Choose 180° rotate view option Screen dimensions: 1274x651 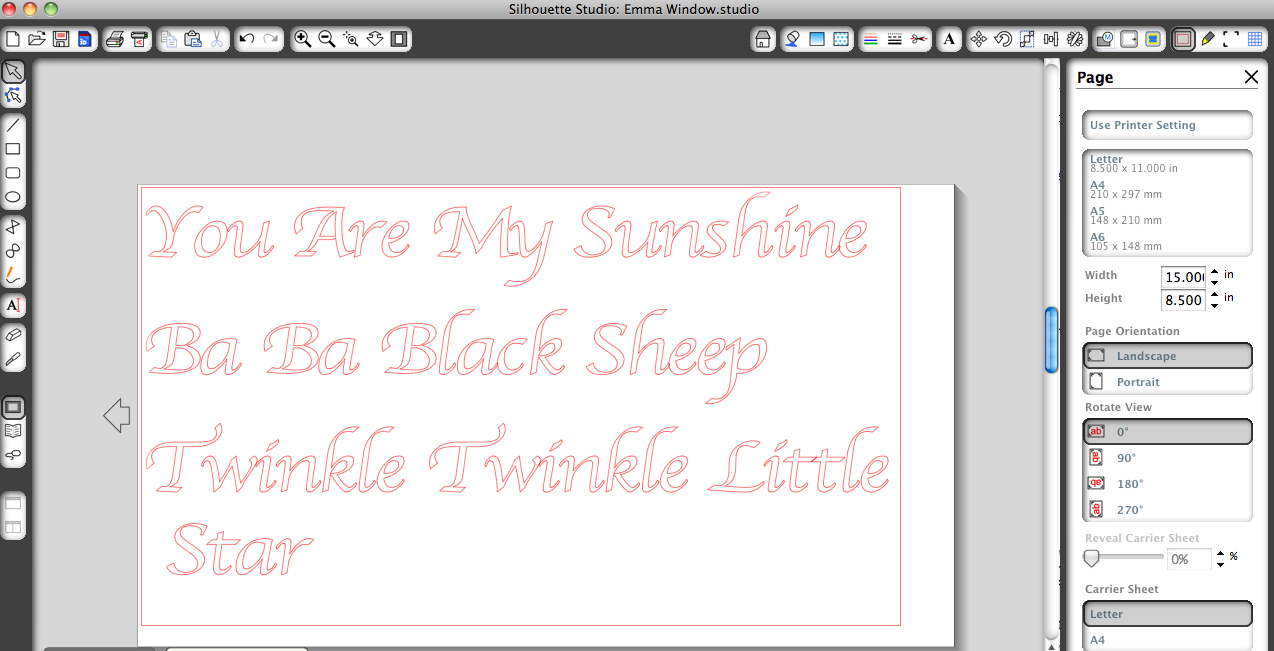click(x=1167, y=484)
